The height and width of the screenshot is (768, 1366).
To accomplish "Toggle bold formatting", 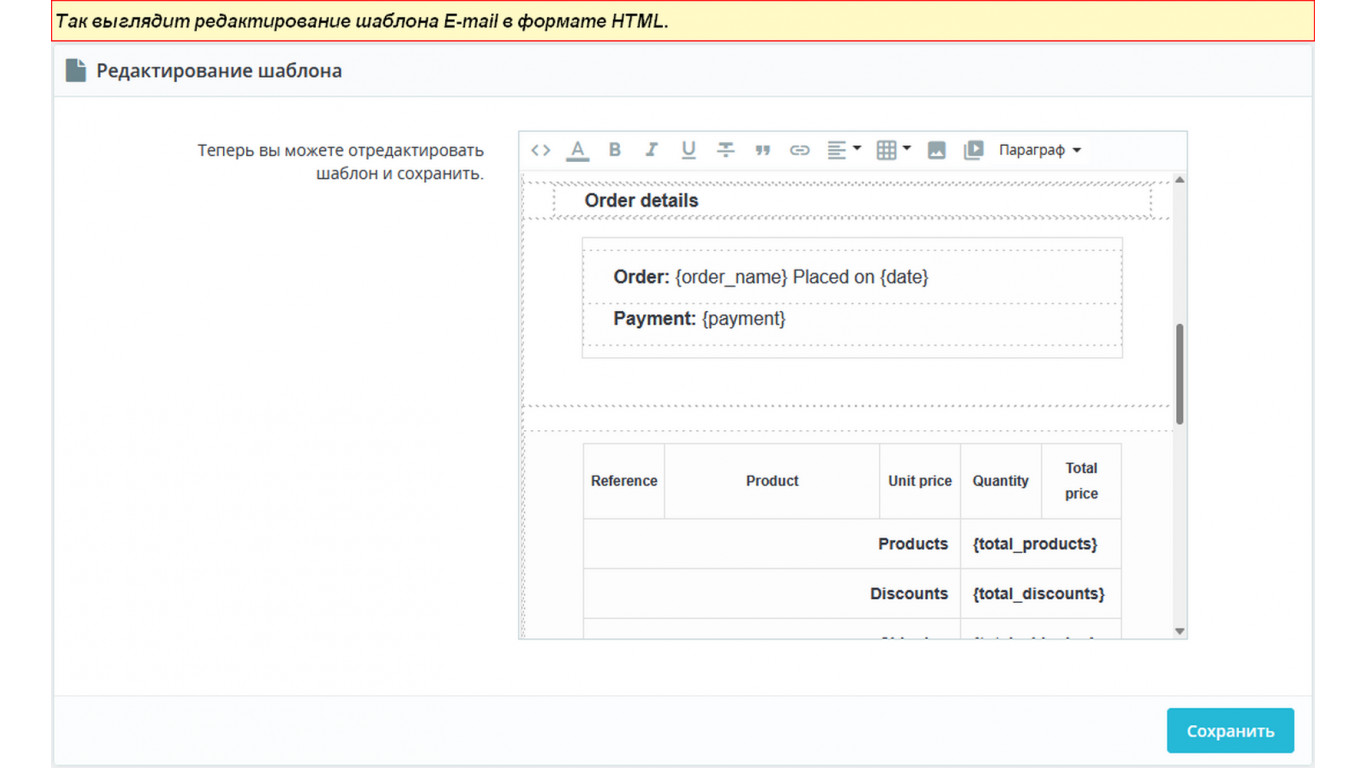I will (x=615, y=150).
